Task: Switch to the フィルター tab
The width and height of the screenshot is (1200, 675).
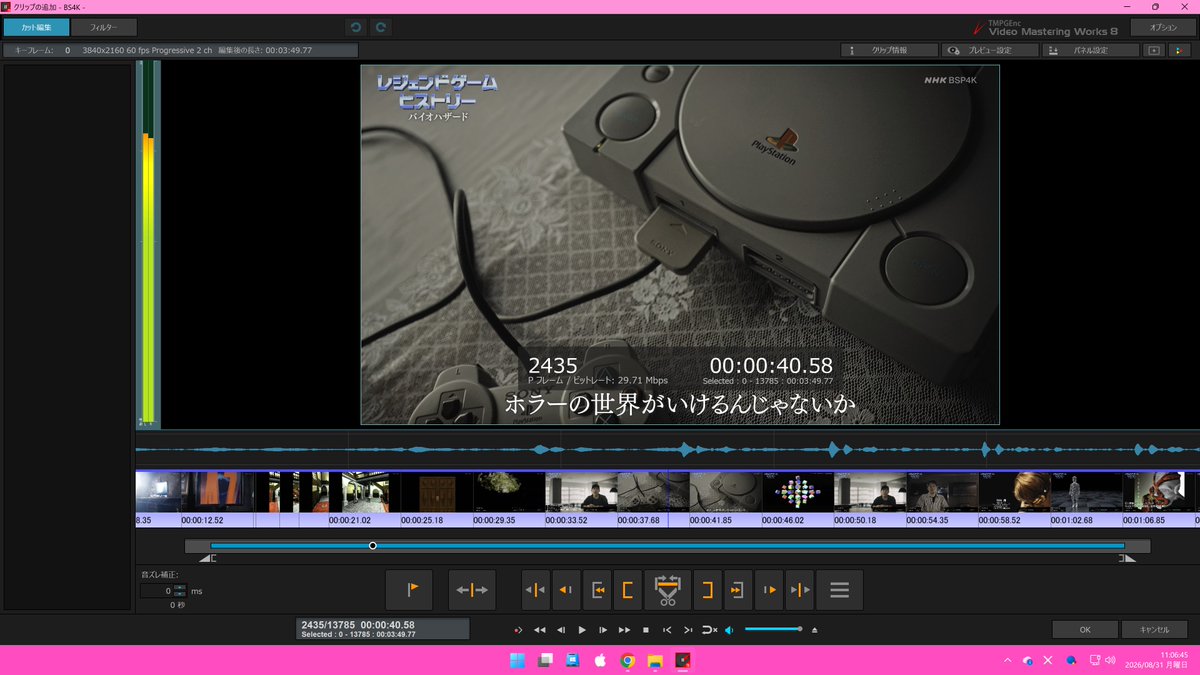Action: (x=104, y=28)
